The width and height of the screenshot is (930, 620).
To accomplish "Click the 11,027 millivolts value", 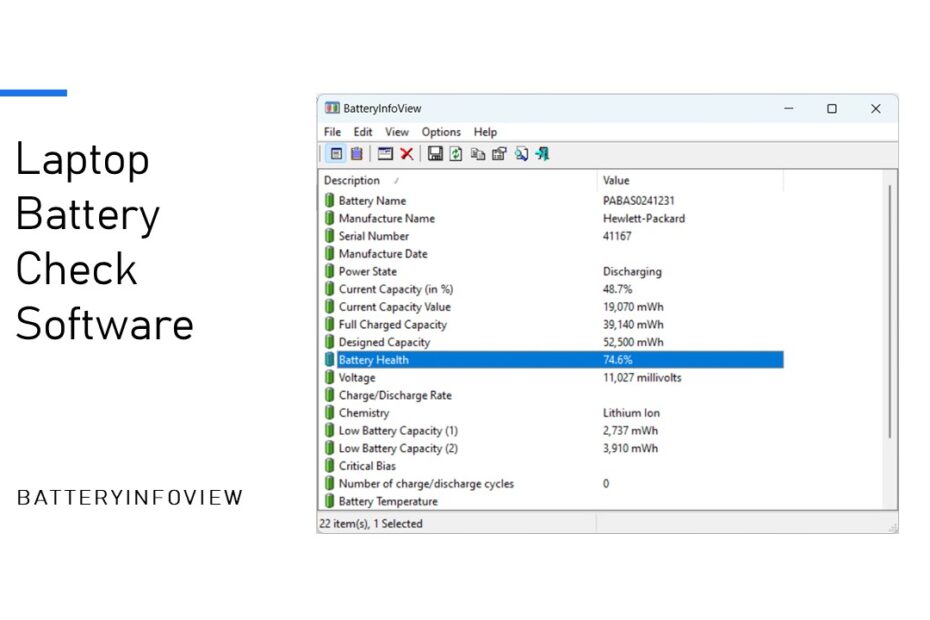I will (x=642, y=377).
